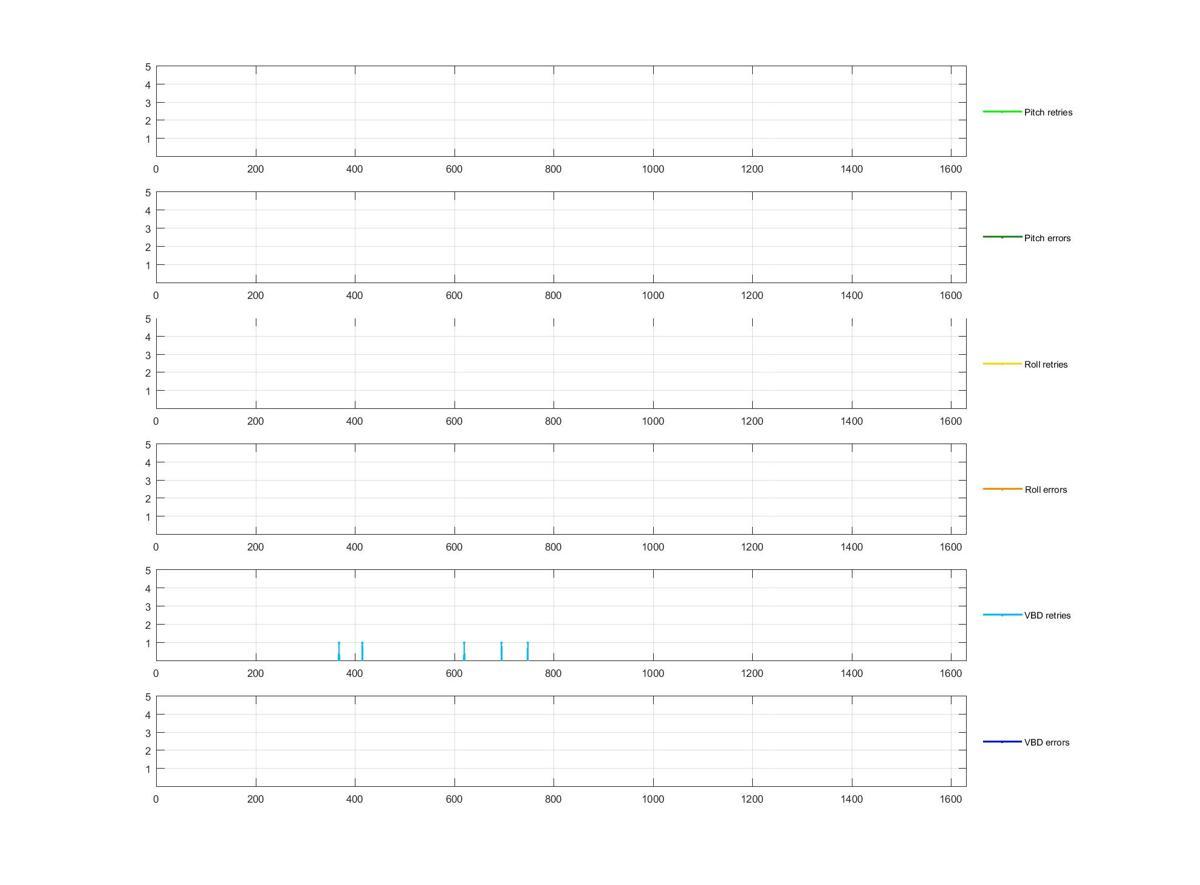Select the orange Roll errors legend line
This screenshot has width=1200, height=885.
[1002, 489]
